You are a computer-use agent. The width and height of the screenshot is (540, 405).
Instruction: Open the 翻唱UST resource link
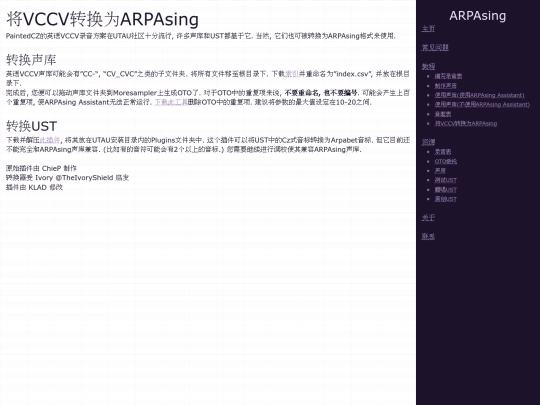(445, 189)
